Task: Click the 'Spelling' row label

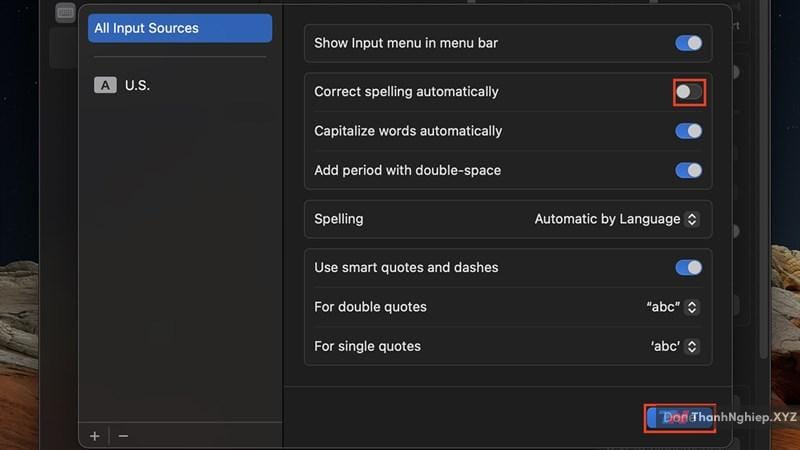Action: [x=339, y=219]
